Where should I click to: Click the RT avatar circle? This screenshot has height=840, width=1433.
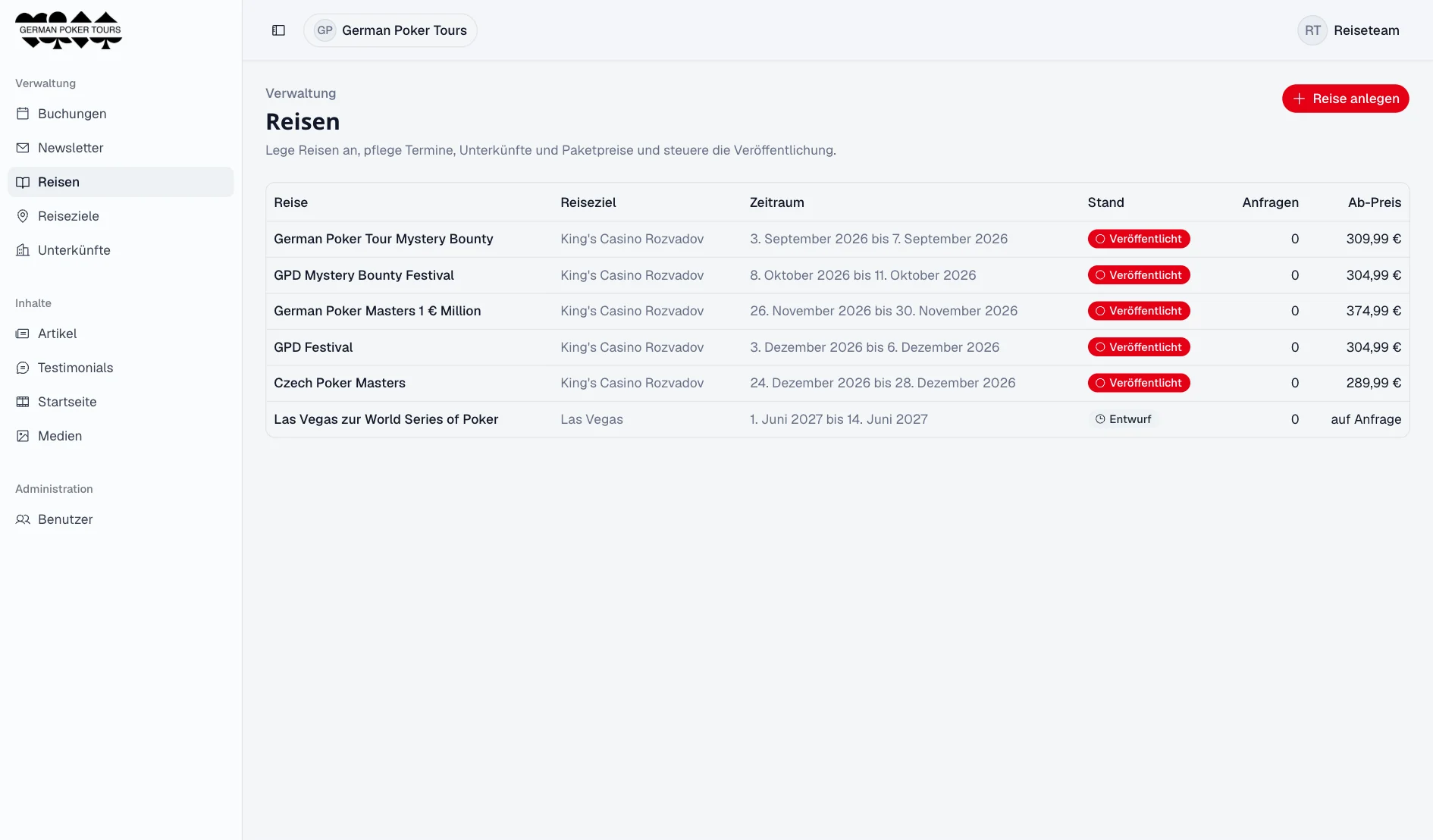click(x=1312, y=30)
